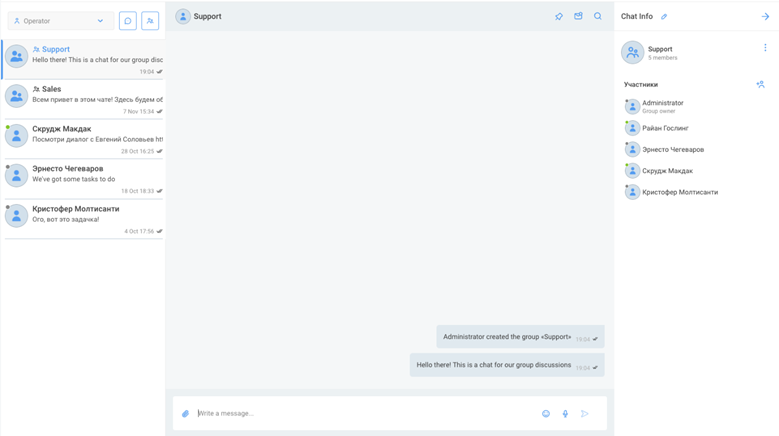This screenshot has height=436, width=779.
Task: Open the Sales group chat
Action: point(83,99)
